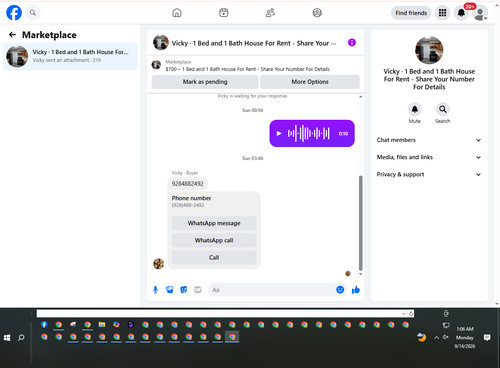Image resolution: width=500 pixels, height=368 pixels.
Task: Go back using the Marketplace arrow
Action: coord(12,35)
